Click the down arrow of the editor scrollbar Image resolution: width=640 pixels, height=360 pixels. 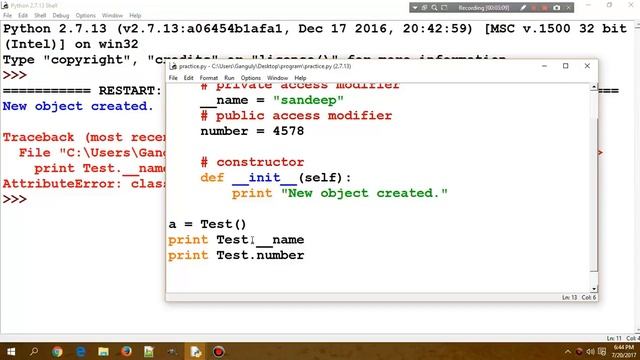pyautogui.click(x=594, y=289)
